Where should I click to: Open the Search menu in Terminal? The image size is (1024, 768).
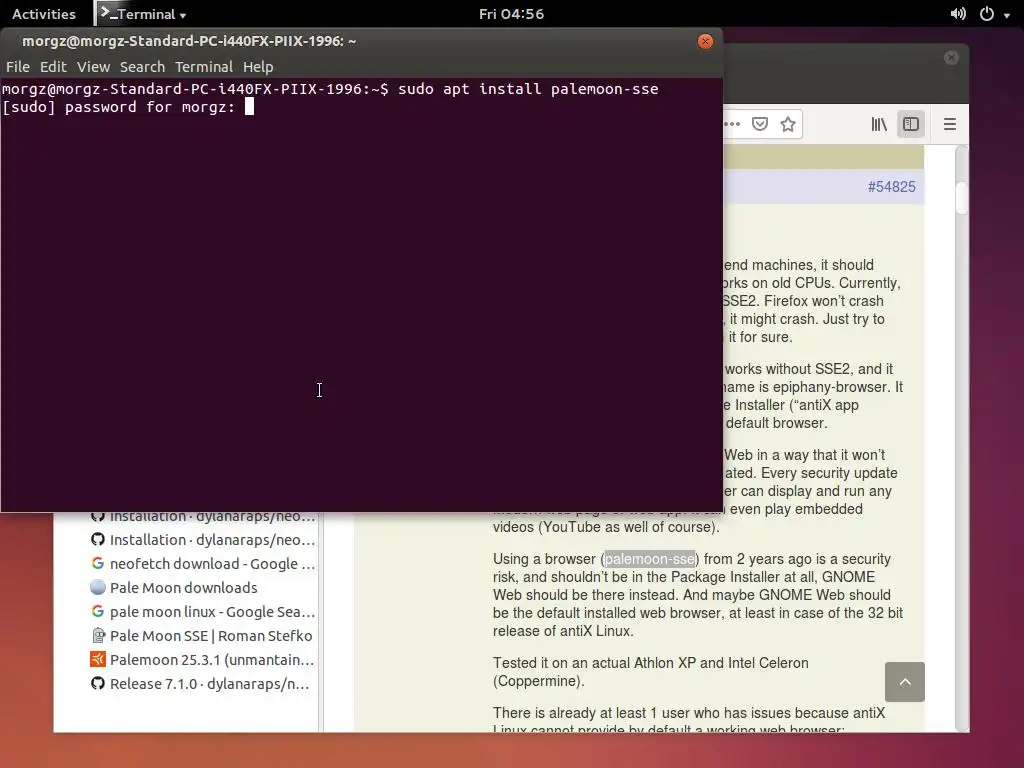[142, 67]
